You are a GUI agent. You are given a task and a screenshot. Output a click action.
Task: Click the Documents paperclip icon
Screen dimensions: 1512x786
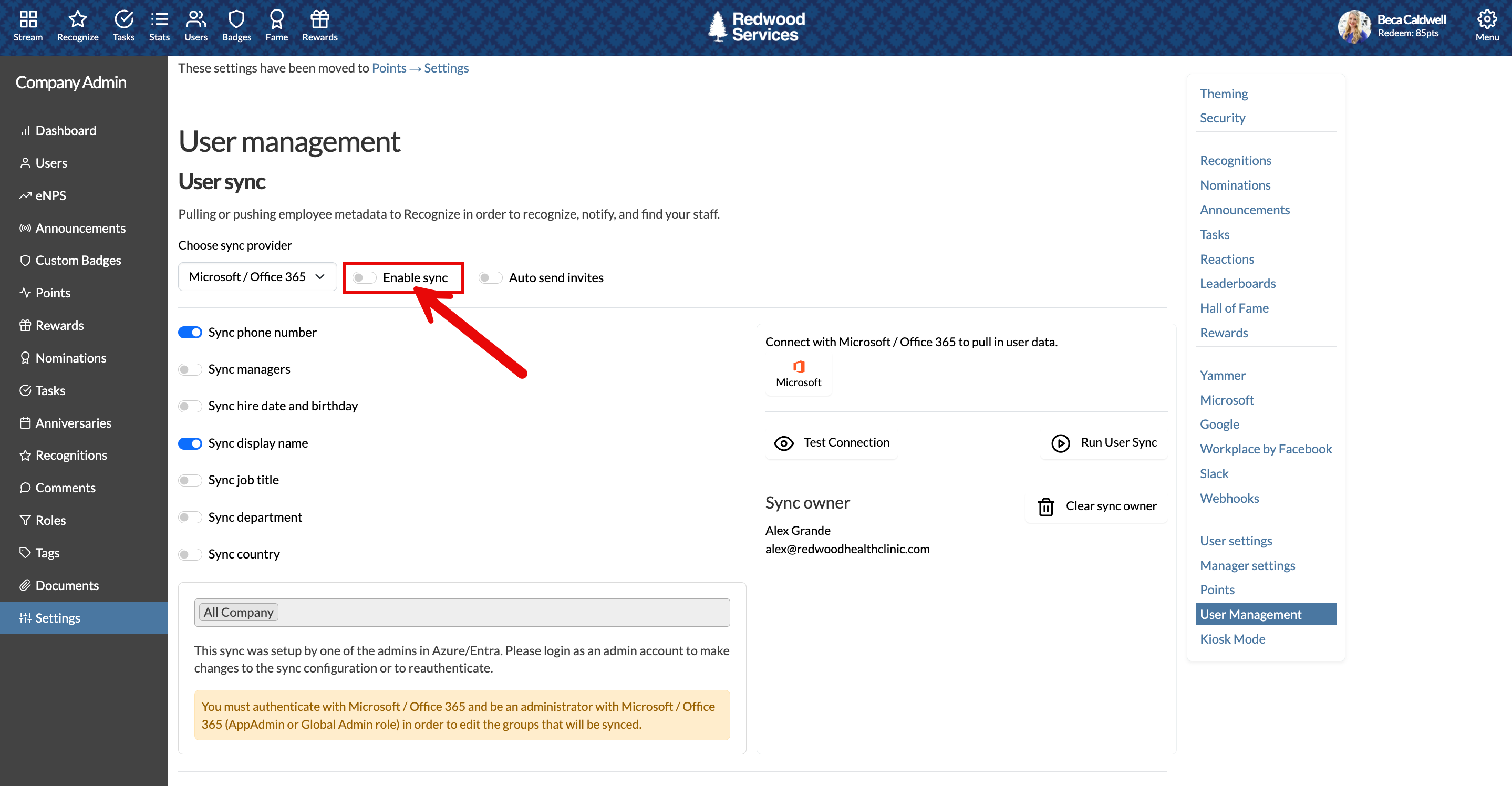click(x=25, y=585)
